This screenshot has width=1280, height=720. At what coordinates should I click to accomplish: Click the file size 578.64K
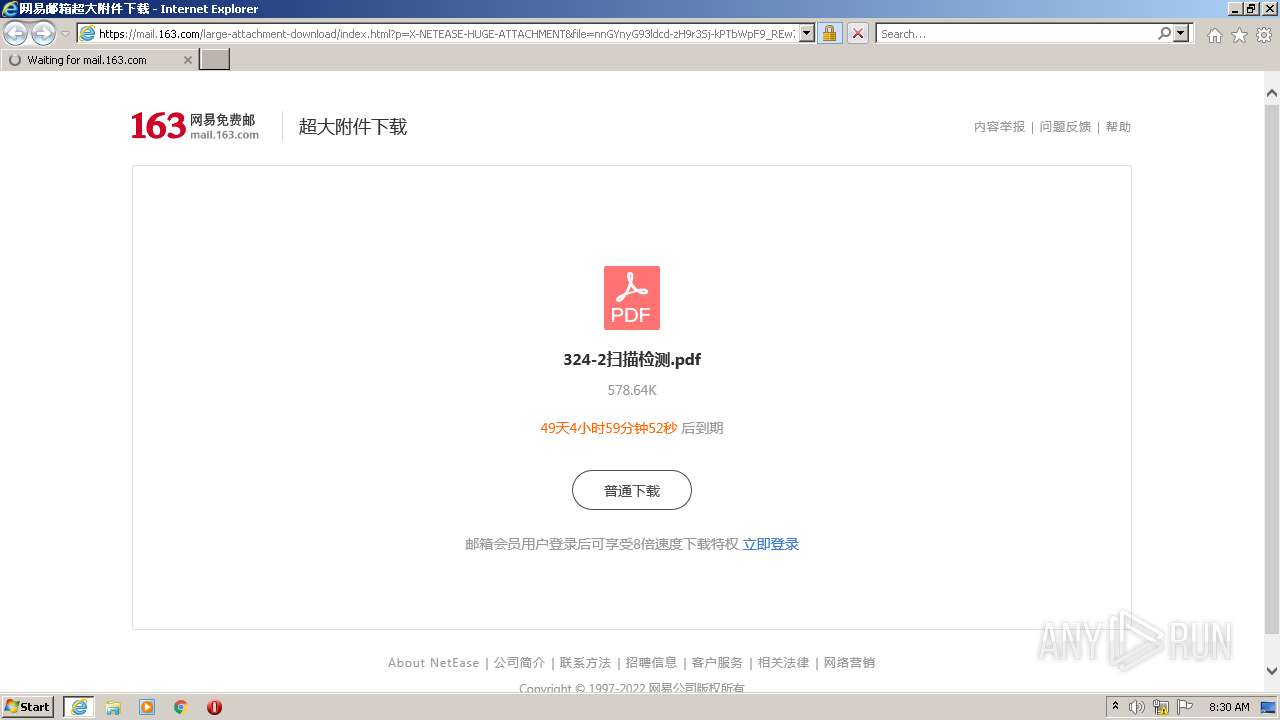(632, 390)
